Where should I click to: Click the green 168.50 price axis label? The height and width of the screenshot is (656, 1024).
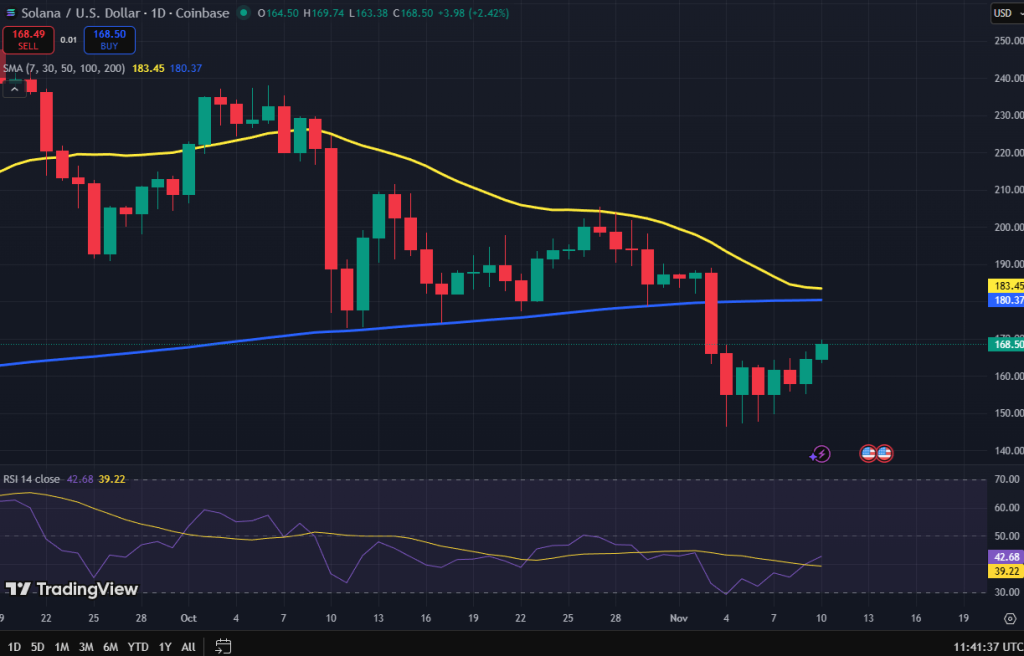(1006, 344)
